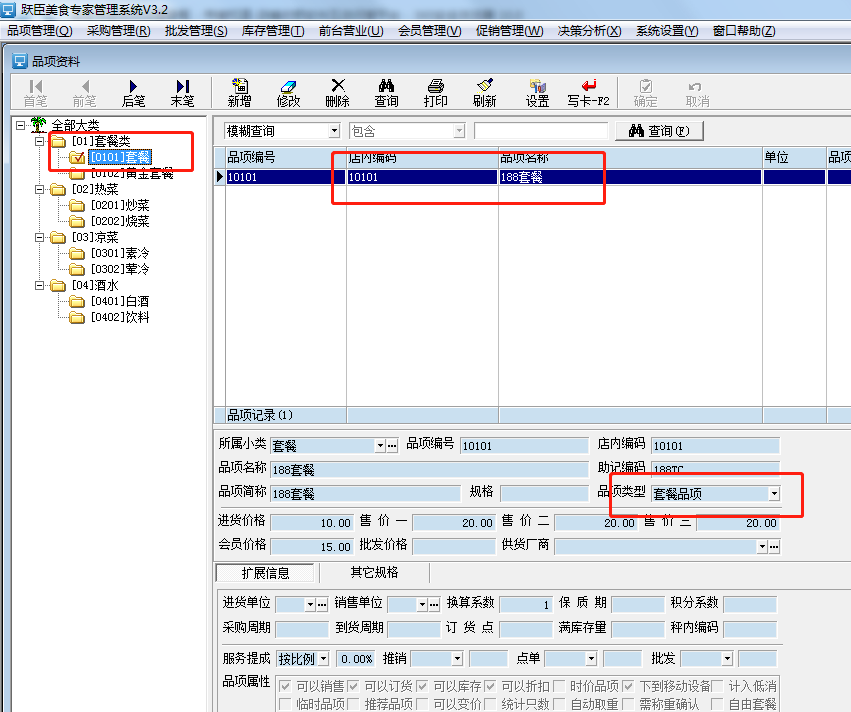Open the 模糊查询 search mode dropdown

(333, 131)
